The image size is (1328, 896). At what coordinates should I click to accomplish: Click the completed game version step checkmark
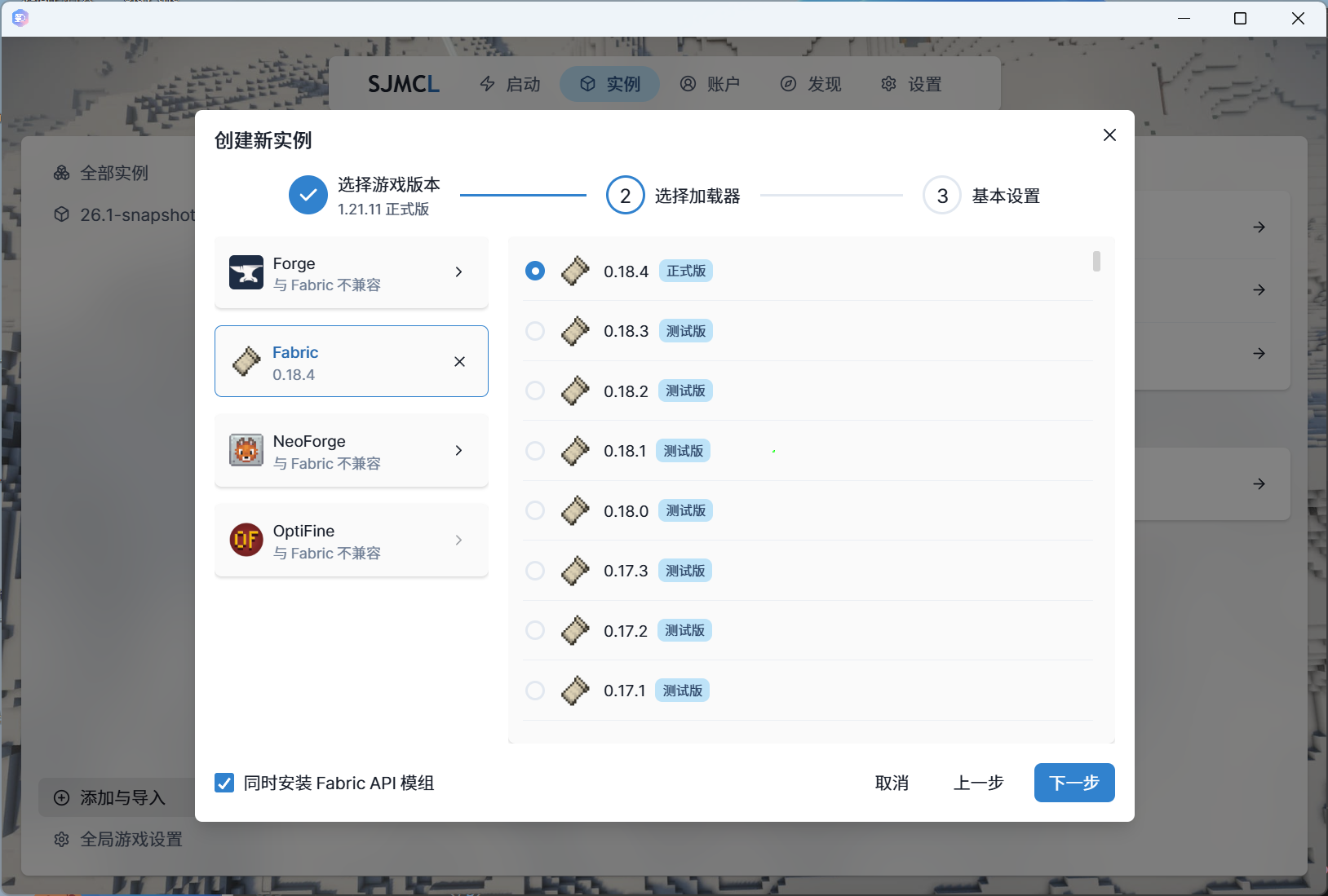click(x=308, y=196)
